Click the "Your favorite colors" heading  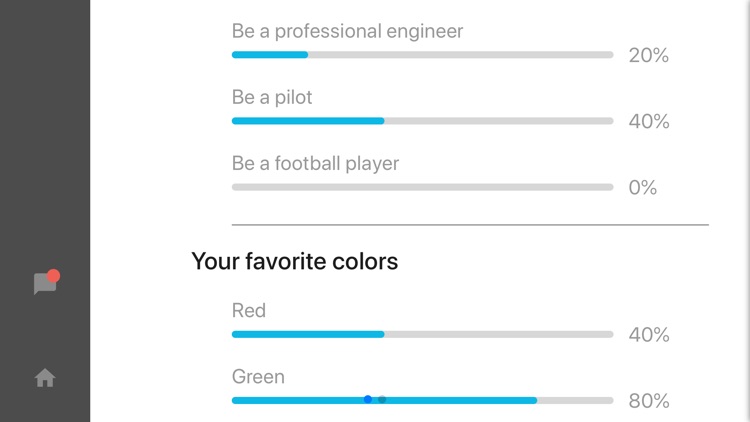[294, 262]
